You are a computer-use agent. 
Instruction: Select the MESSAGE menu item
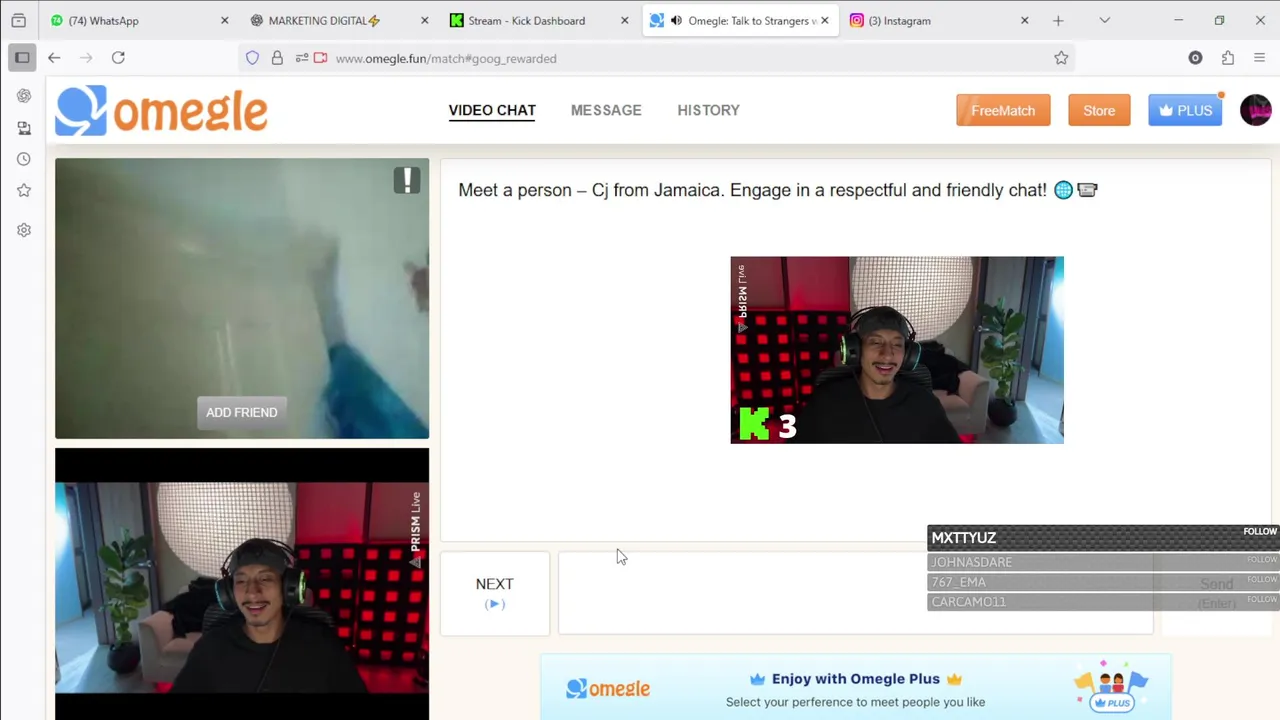point(606,110)
